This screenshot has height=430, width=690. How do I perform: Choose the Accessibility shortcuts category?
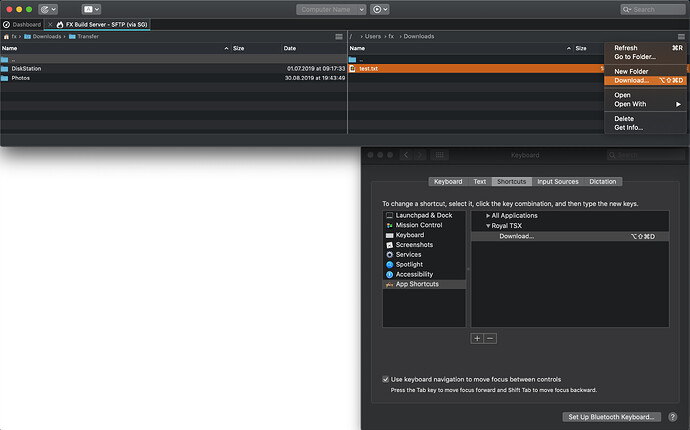point(416,274)
